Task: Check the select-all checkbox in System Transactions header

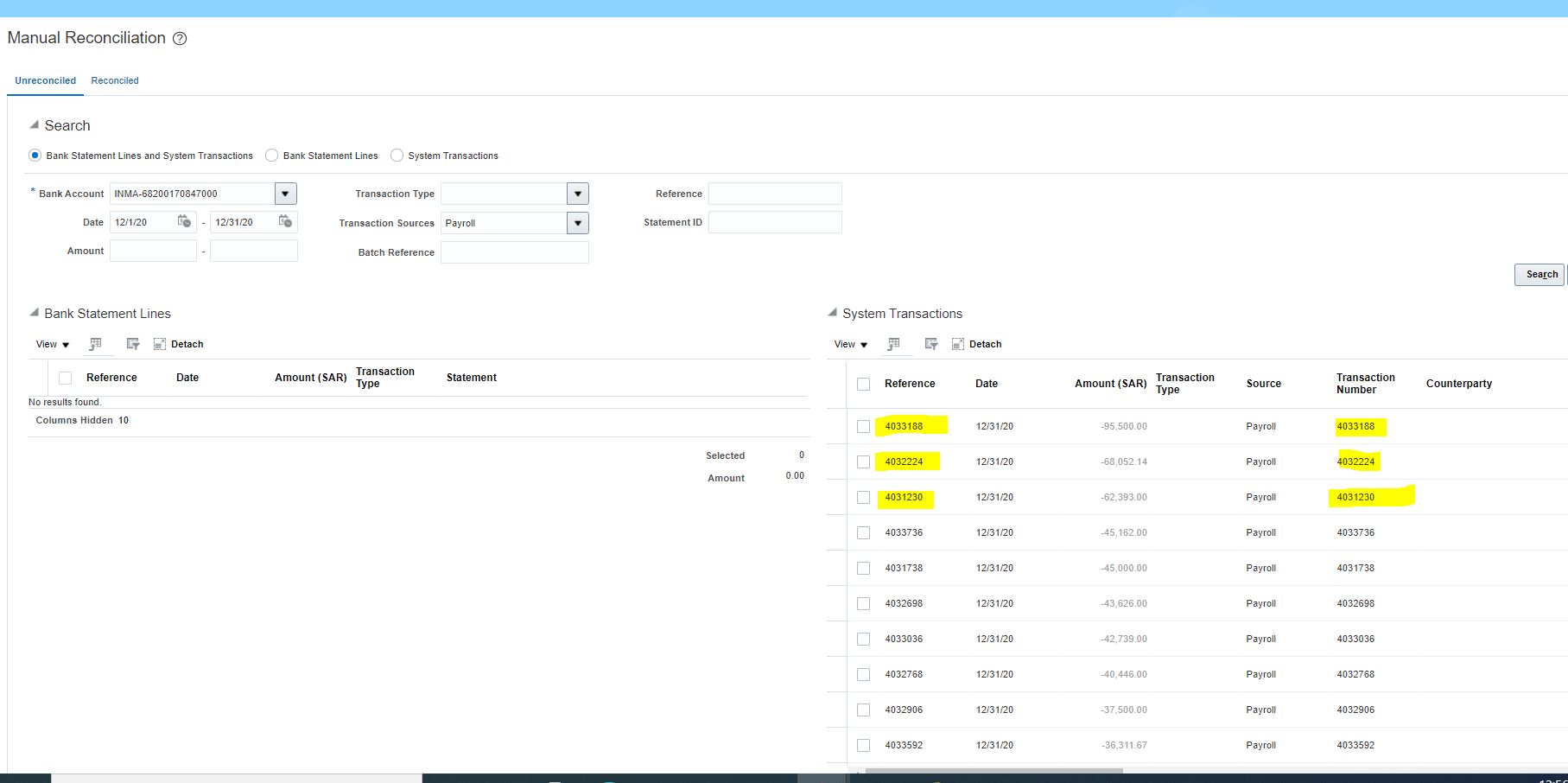Action: [863, 383]
